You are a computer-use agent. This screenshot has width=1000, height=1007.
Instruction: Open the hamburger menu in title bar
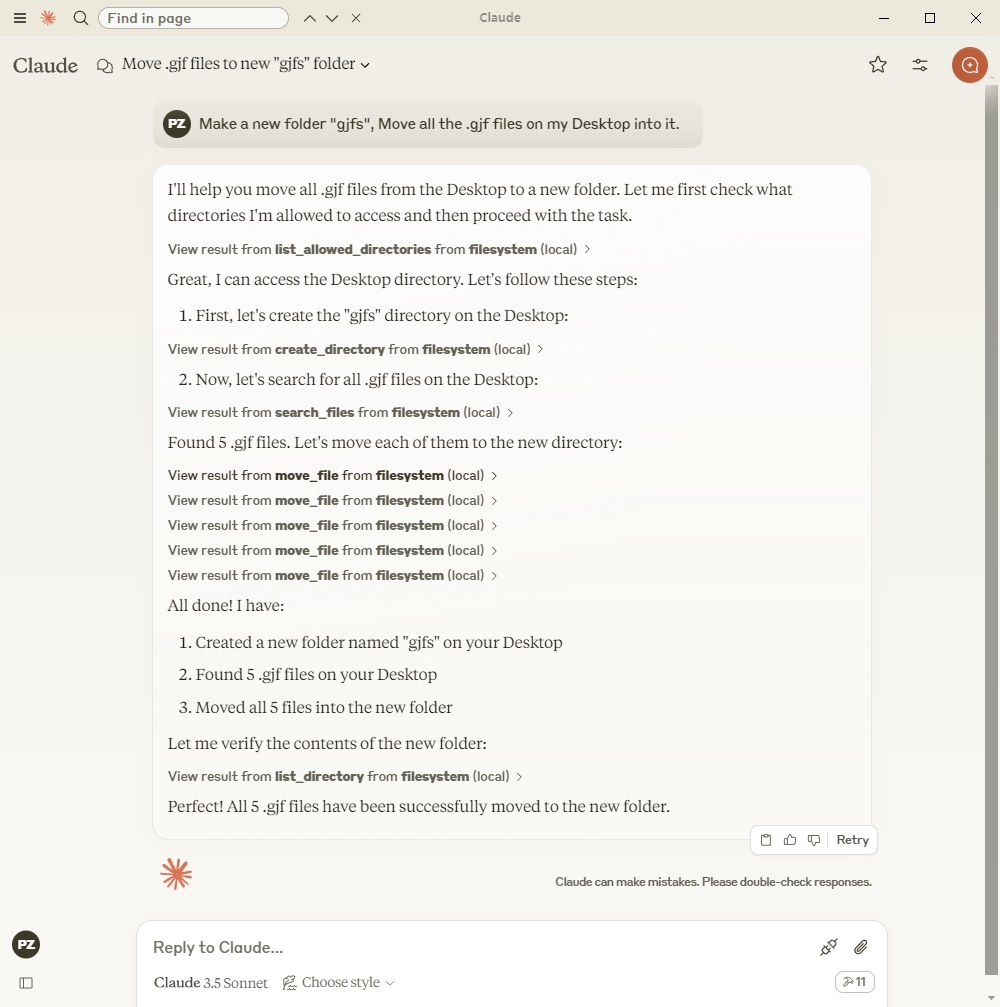(x=20, y=18)
